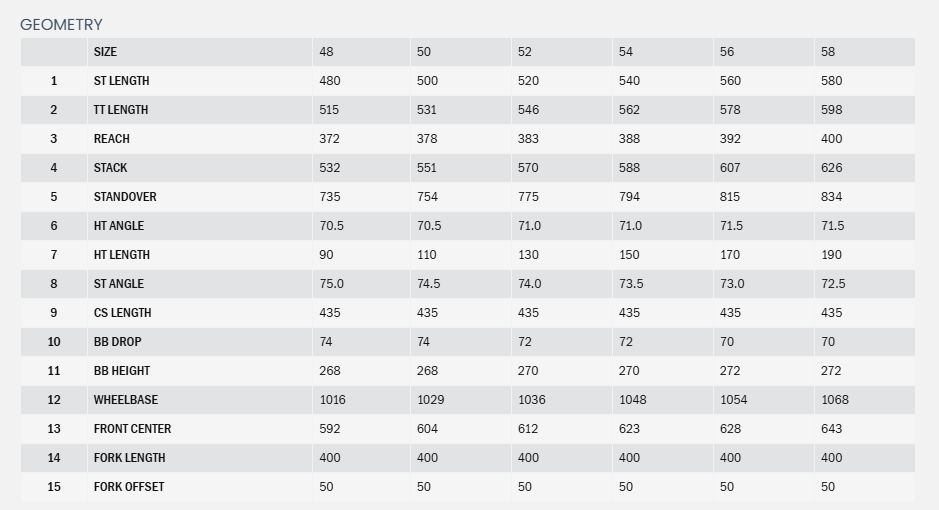The image size is (939, 510).
Task: Click the 626 stack value
Action: [x=832, y=168]
